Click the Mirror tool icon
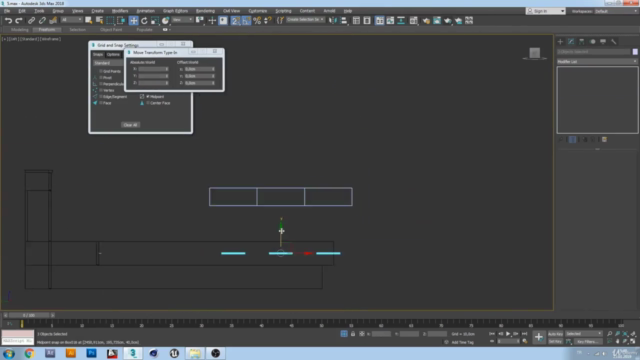Viewport: 640px width, 360px height. [x=333, y=20]
